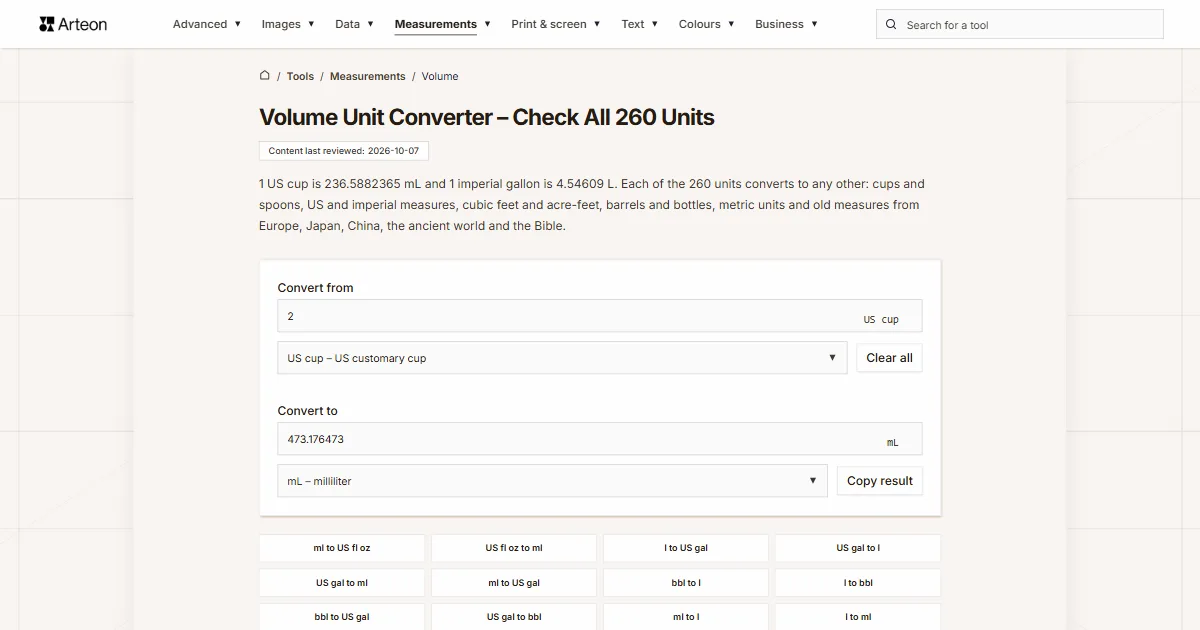
Task: Select the ml to l preset
Action: 686,617
